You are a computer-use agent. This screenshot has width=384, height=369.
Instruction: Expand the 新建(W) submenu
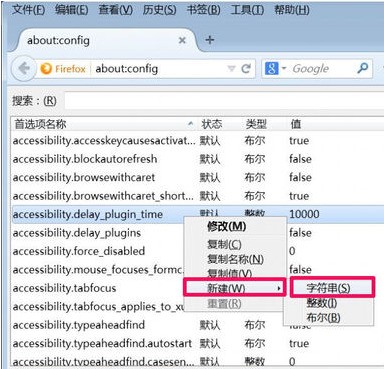click(x=235, y=288)
